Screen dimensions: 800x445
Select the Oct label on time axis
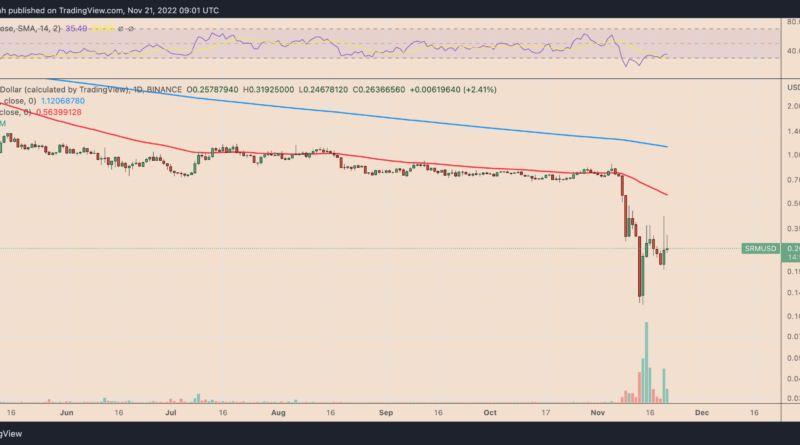pyautogui.click(x=490, y=411)
